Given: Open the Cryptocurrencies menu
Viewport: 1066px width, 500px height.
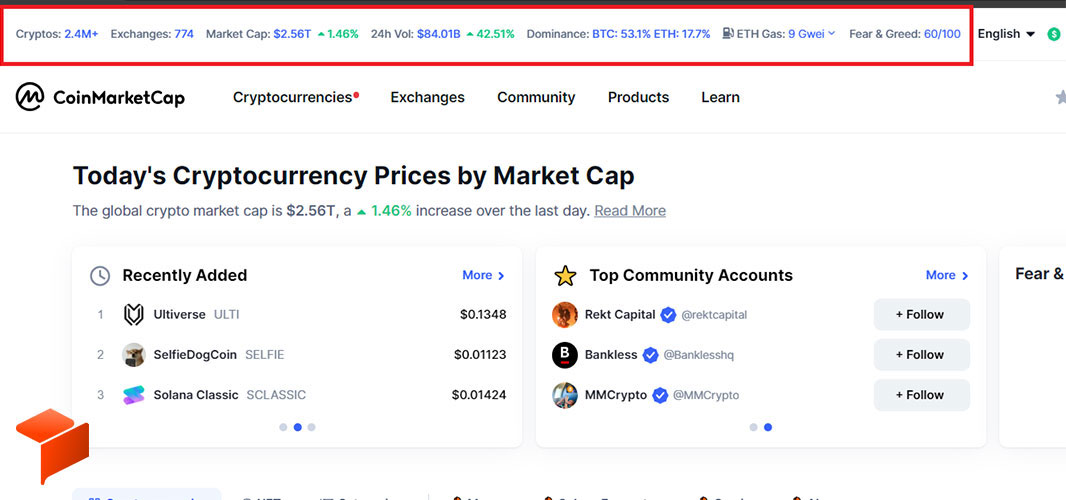Looking at the screenshot, I should (295, 97).
